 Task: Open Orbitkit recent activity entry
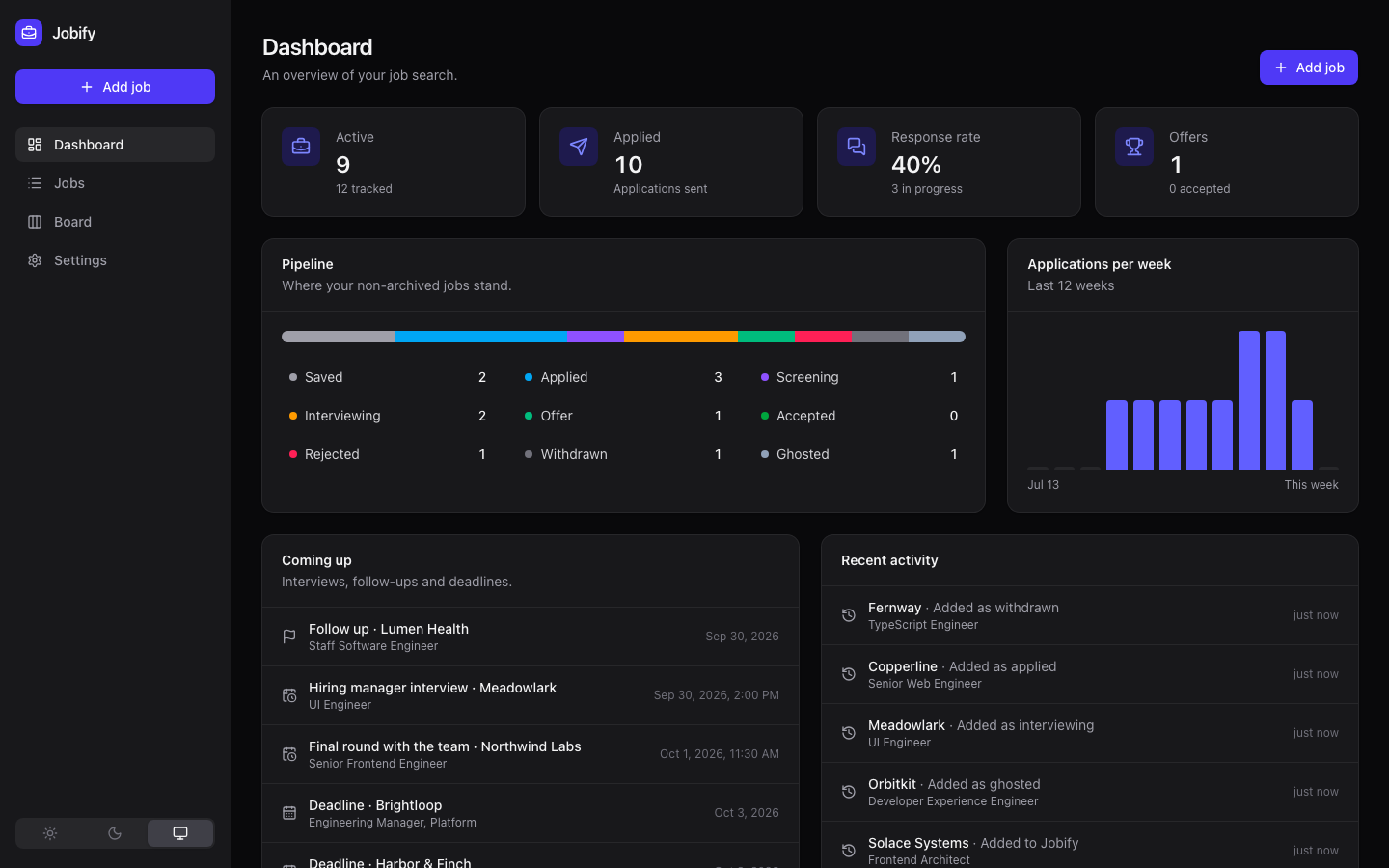[1090, 792]
